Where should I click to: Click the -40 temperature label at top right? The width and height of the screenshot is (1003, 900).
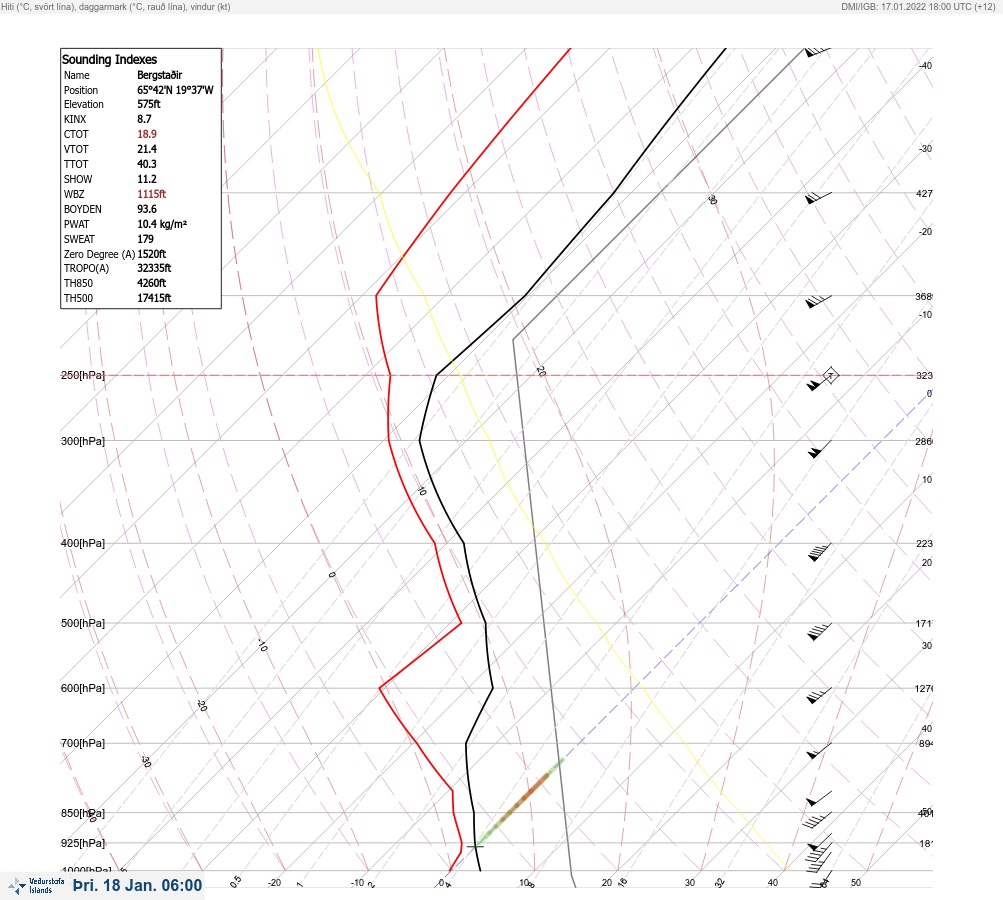pos(925,65)
